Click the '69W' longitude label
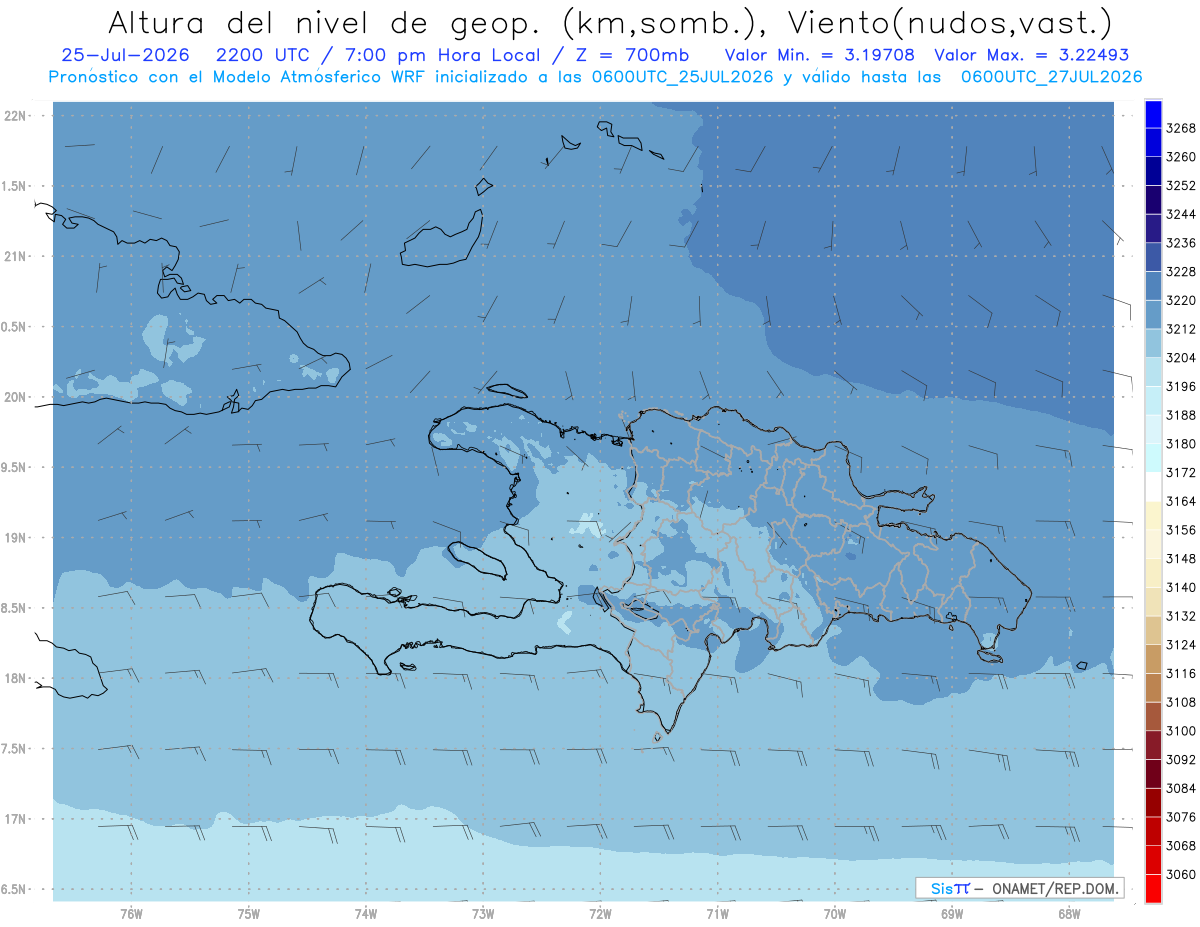The height and width of the screenshot is (927, 1200). coord(952,913)
